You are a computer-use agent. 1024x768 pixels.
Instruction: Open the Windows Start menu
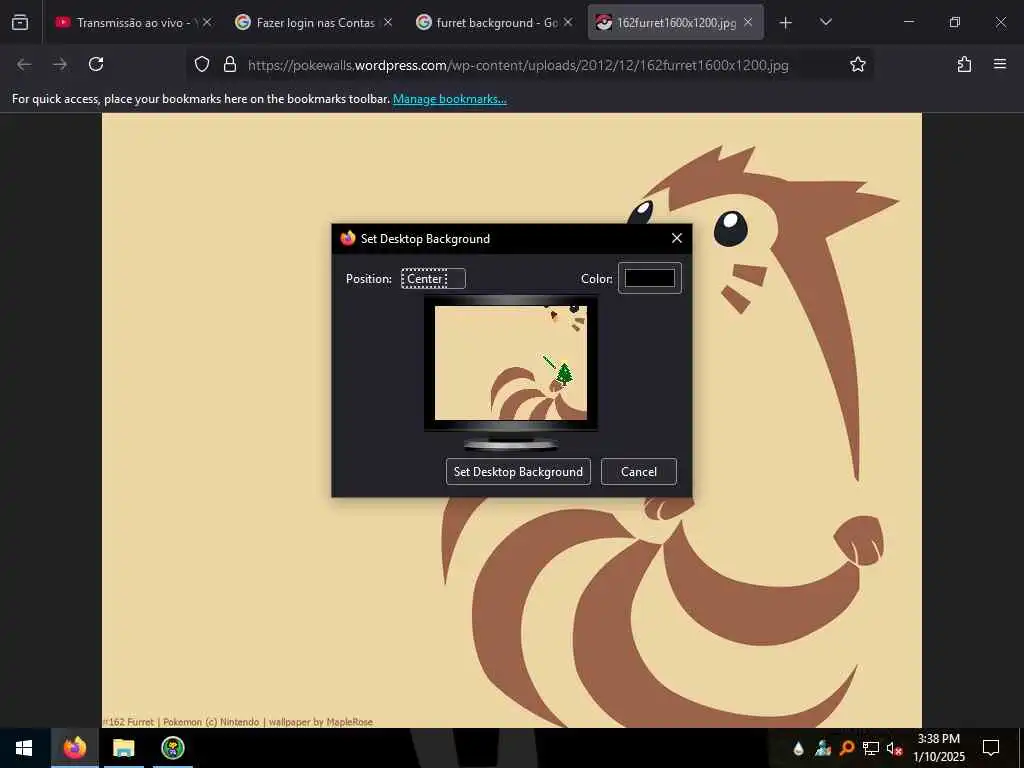tap(24, 748)
